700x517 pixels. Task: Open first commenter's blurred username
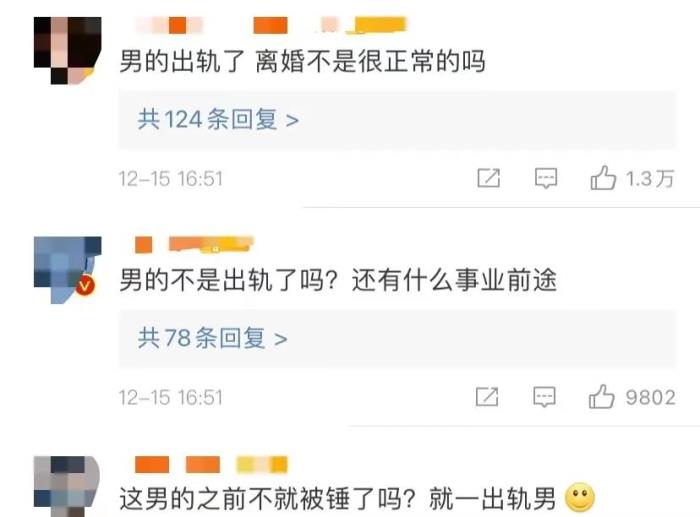[x=271, y=25]
